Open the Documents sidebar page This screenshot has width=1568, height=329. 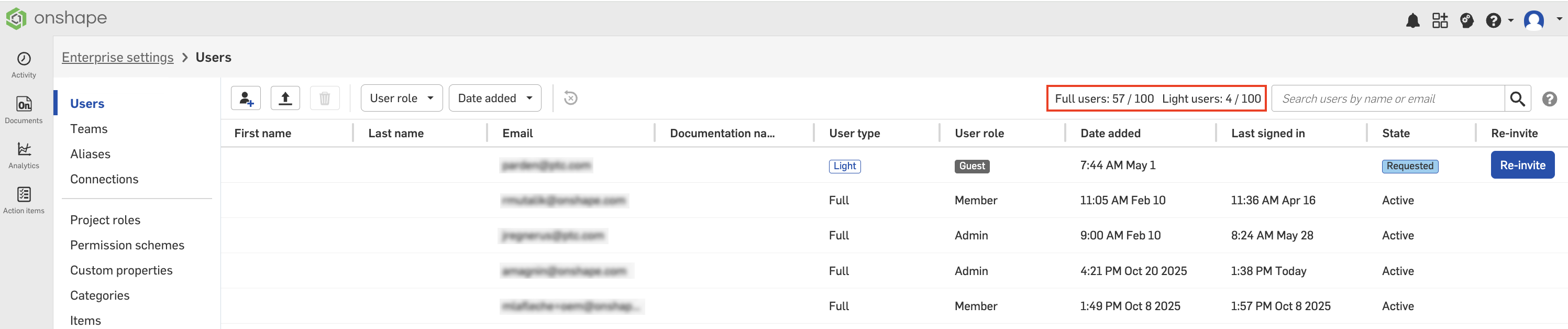click(24, 110)
